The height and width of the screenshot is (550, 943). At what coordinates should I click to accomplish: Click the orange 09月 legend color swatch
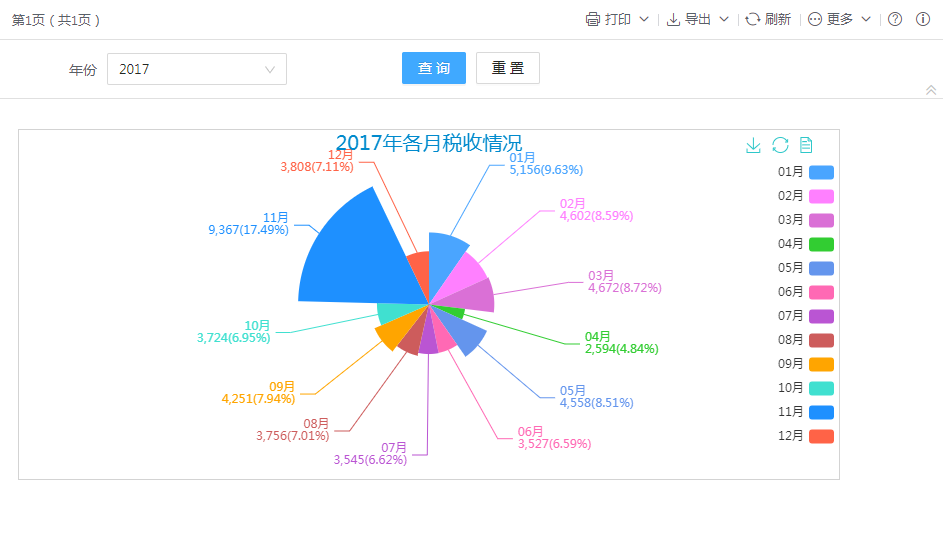coord(821,364)
